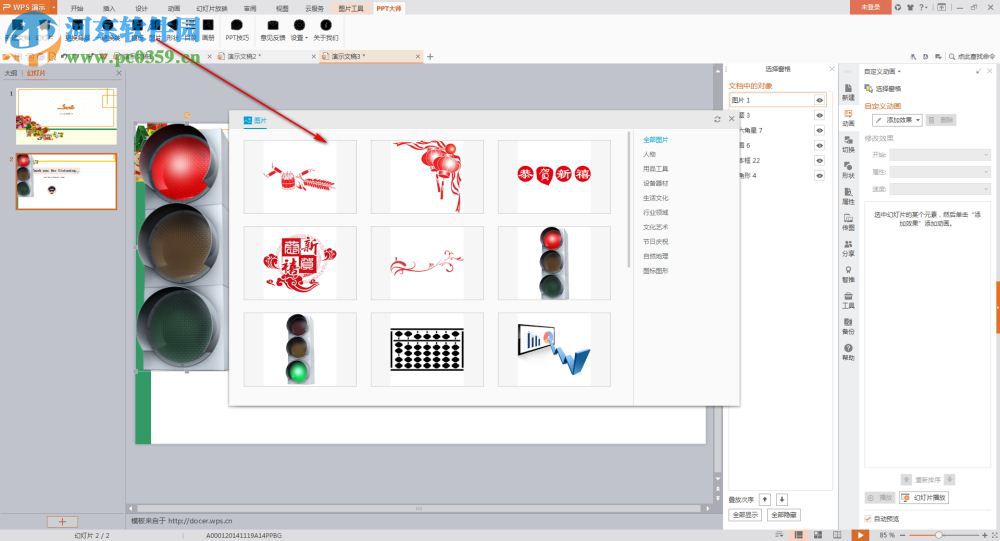This screenshot has width=1000, height=541.
Task: Select 动画 animation sidebar icon
Action: click(x=848, y=118)
